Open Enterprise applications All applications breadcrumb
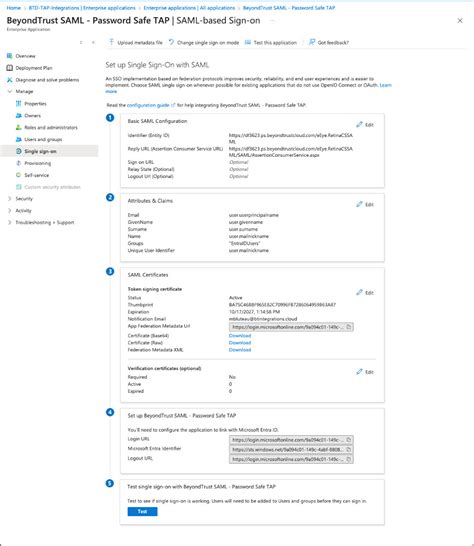Screen dimensions: 474x546 189,8
